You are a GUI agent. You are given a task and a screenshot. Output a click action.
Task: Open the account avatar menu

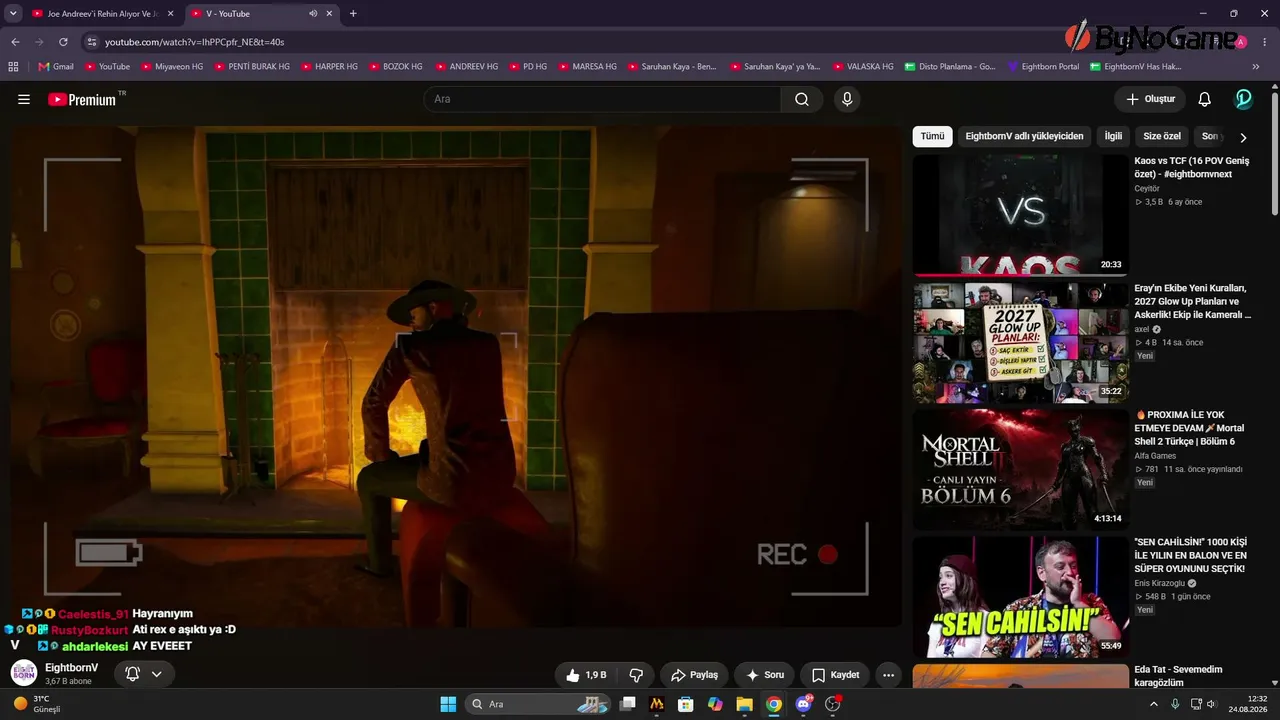[1243, 99]
